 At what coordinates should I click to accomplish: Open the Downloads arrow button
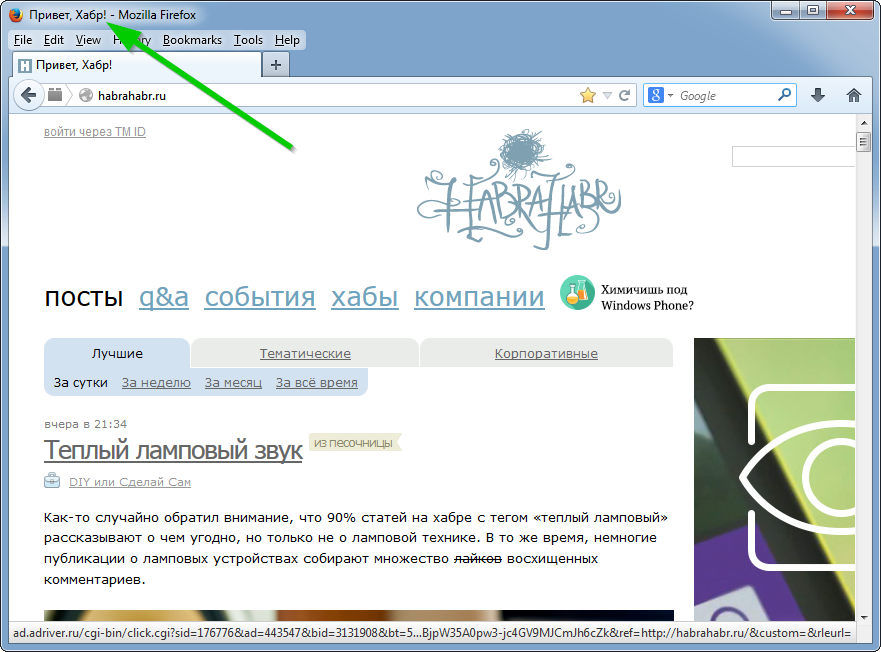coord(818,95)
